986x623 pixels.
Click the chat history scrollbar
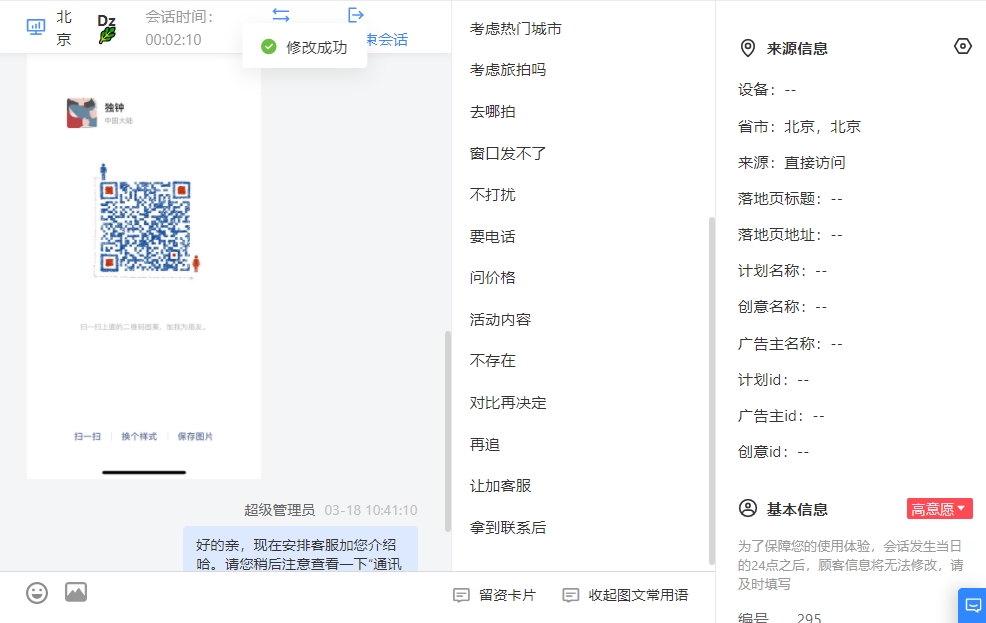(x=448, y=431)
